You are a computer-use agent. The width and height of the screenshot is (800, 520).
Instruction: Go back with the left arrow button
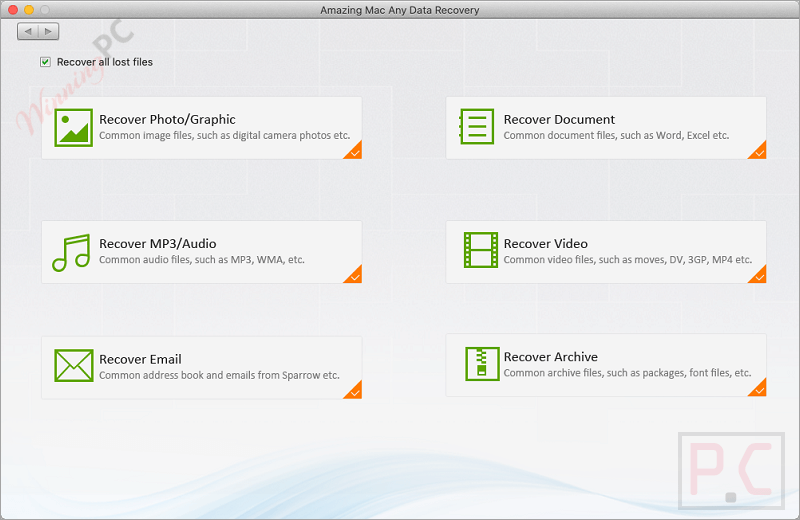(28, 32)
